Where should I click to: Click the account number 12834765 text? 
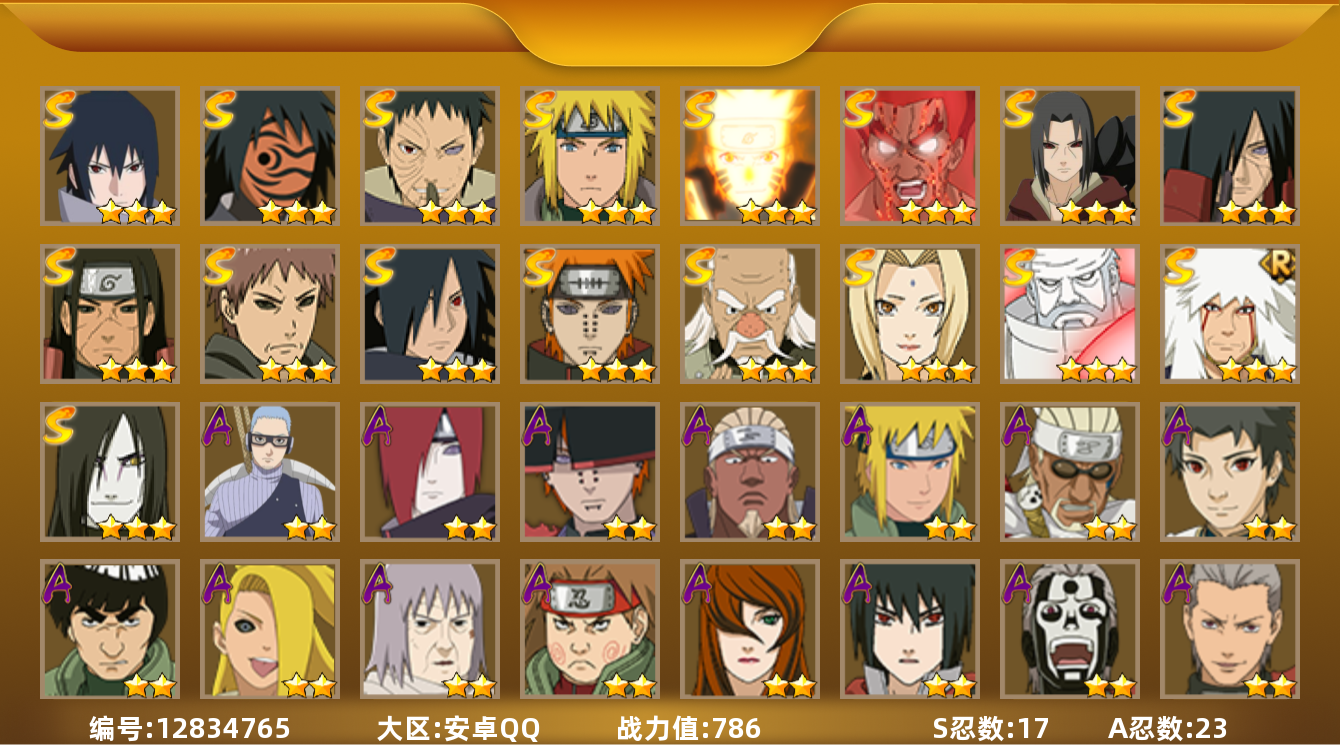(189, 728)
